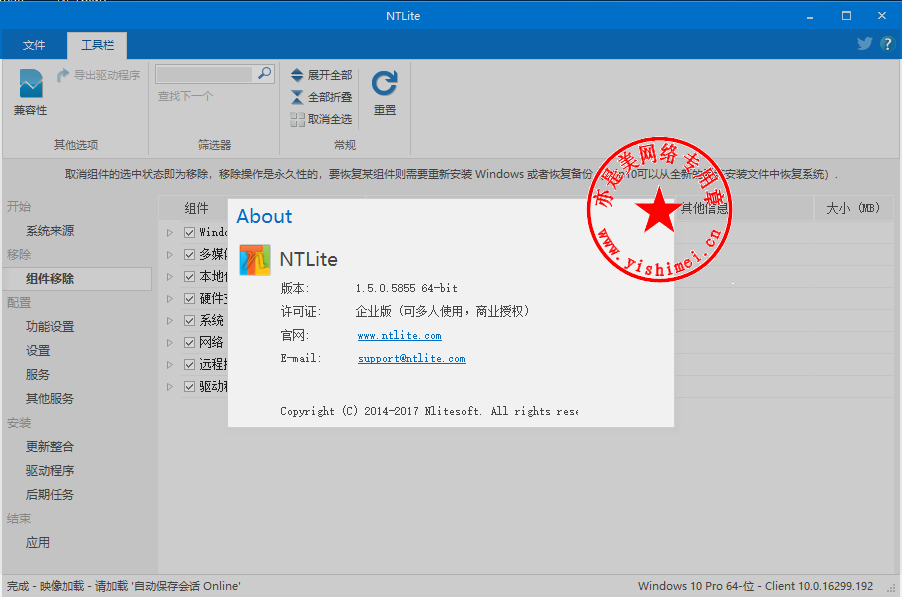Maximize the NTLite window

pyautogui.click(x=846, y=16)
